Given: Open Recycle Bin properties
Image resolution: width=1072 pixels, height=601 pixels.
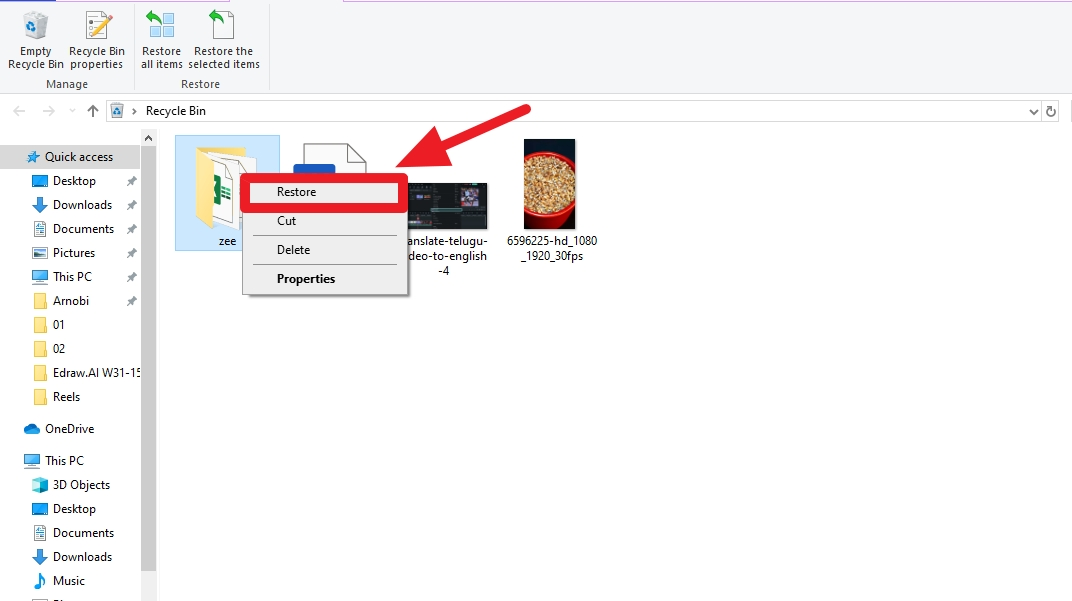Looking at the screenshot, I should pyautogui.click(x=97, y=41).
